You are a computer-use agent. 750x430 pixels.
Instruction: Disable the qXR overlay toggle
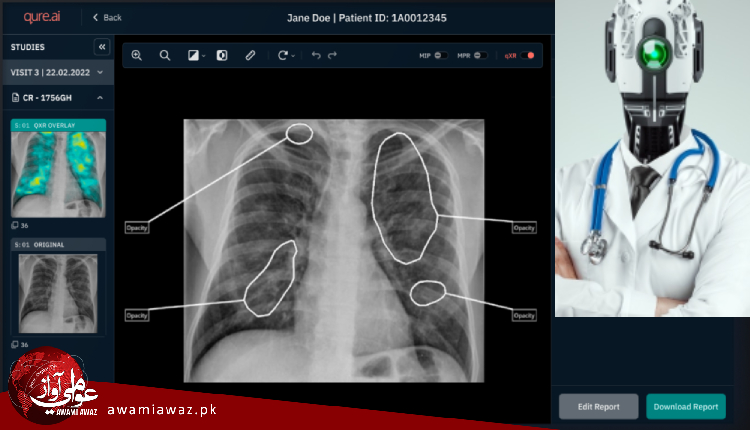click(x=527, y=56)
